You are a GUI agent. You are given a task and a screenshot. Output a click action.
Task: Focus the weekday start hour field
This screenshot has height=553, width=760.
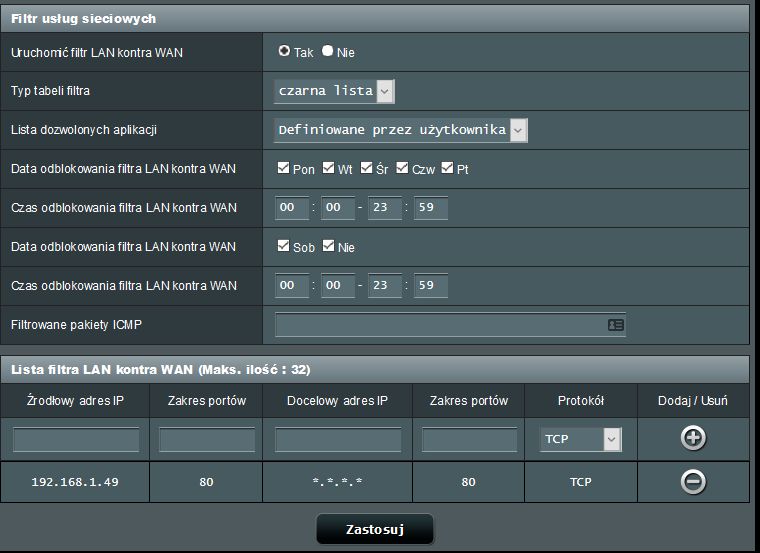tap(292, 208)
